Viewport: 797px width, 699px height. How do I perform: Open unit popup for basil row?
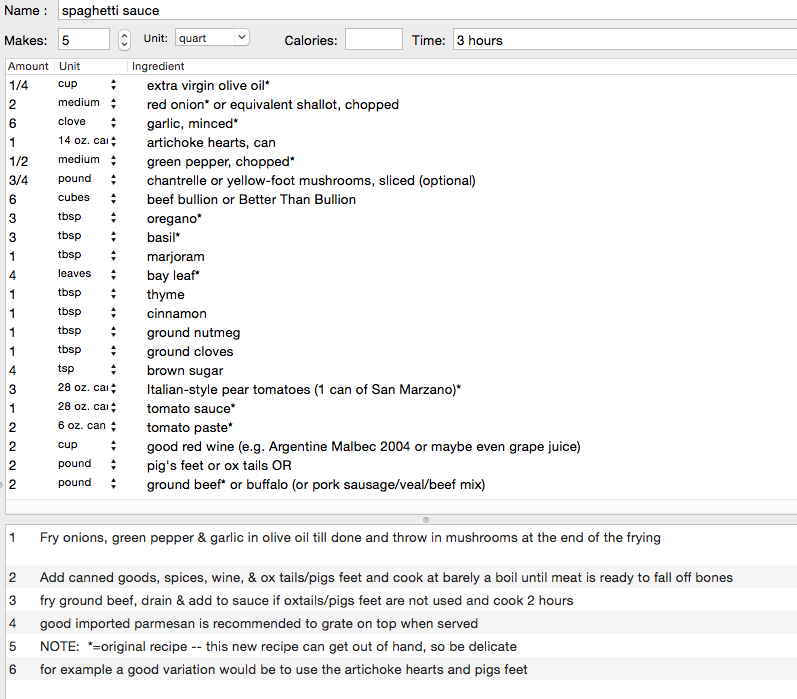pos(113,236)
